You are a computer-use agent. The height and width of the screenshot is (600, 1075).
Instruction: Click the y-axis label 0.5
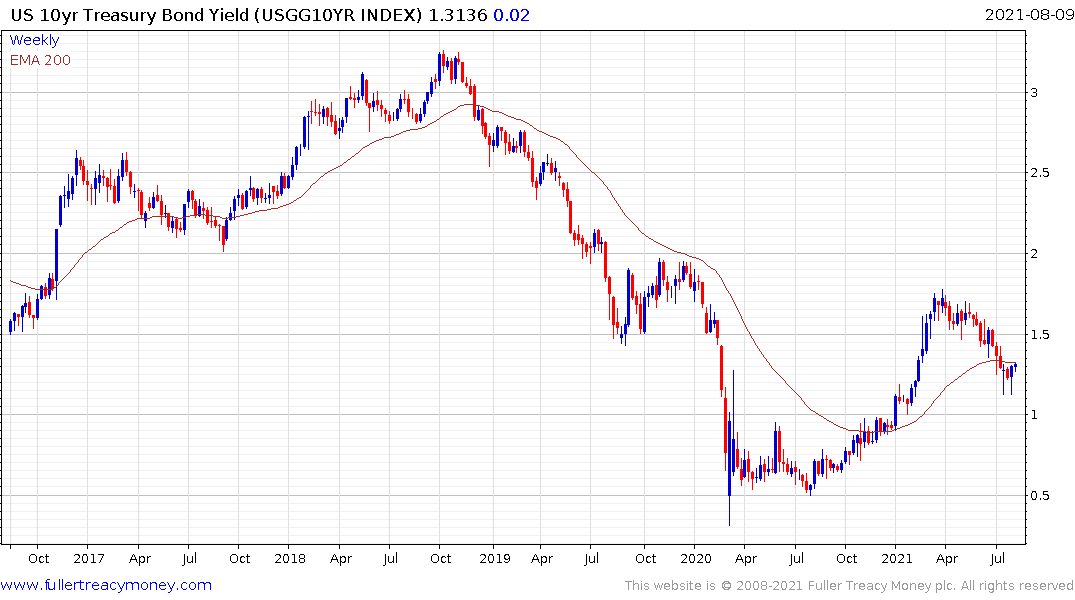[1040, 496]
